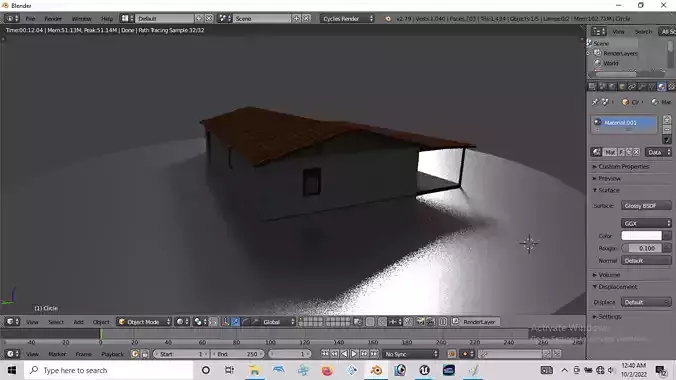Open the File menu
Image resolution: width=676 pixels, height=380 pixels.
30,19
